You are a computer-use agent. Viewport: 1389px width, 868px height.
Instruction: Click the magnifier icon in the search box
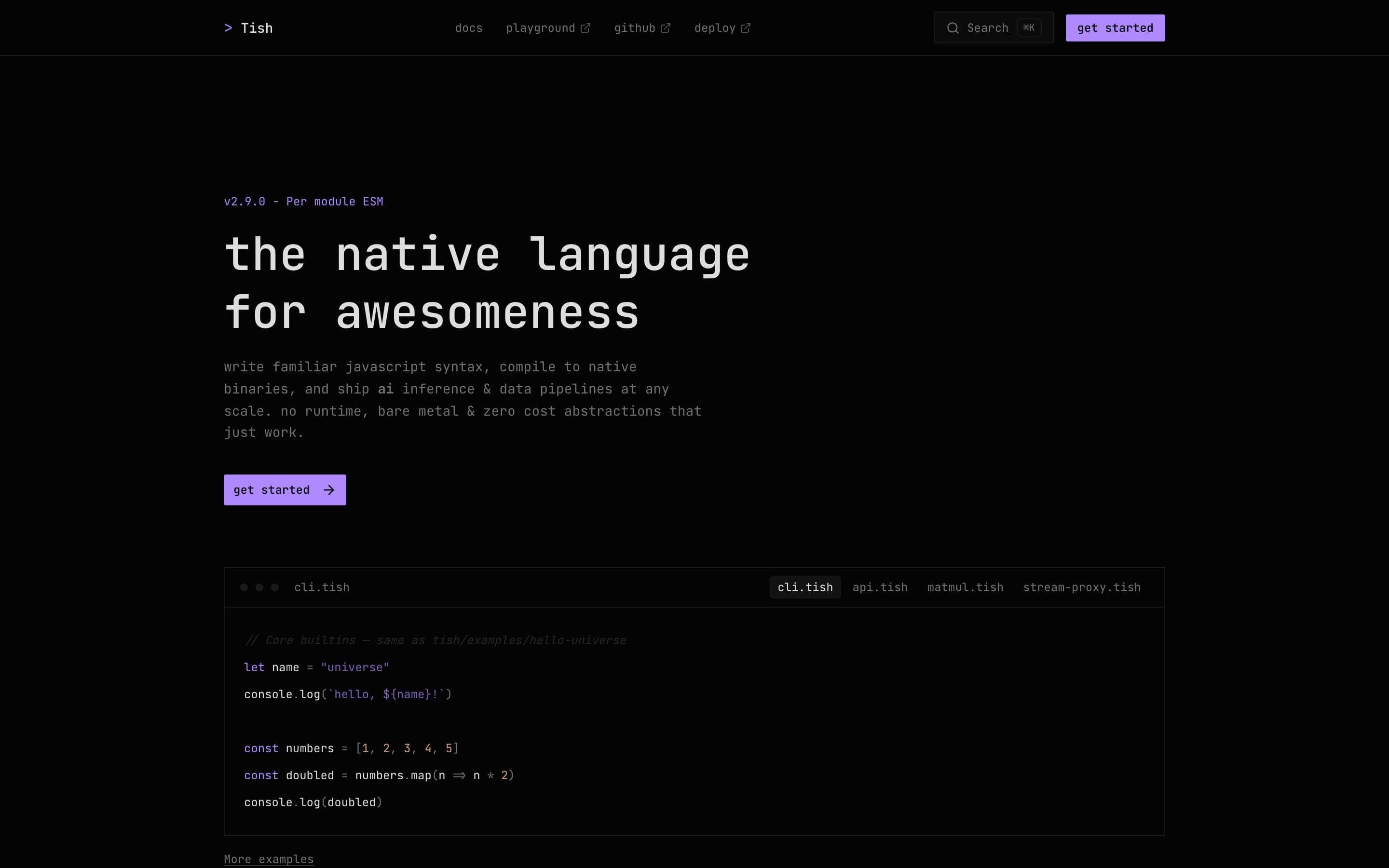pos(953,28)
